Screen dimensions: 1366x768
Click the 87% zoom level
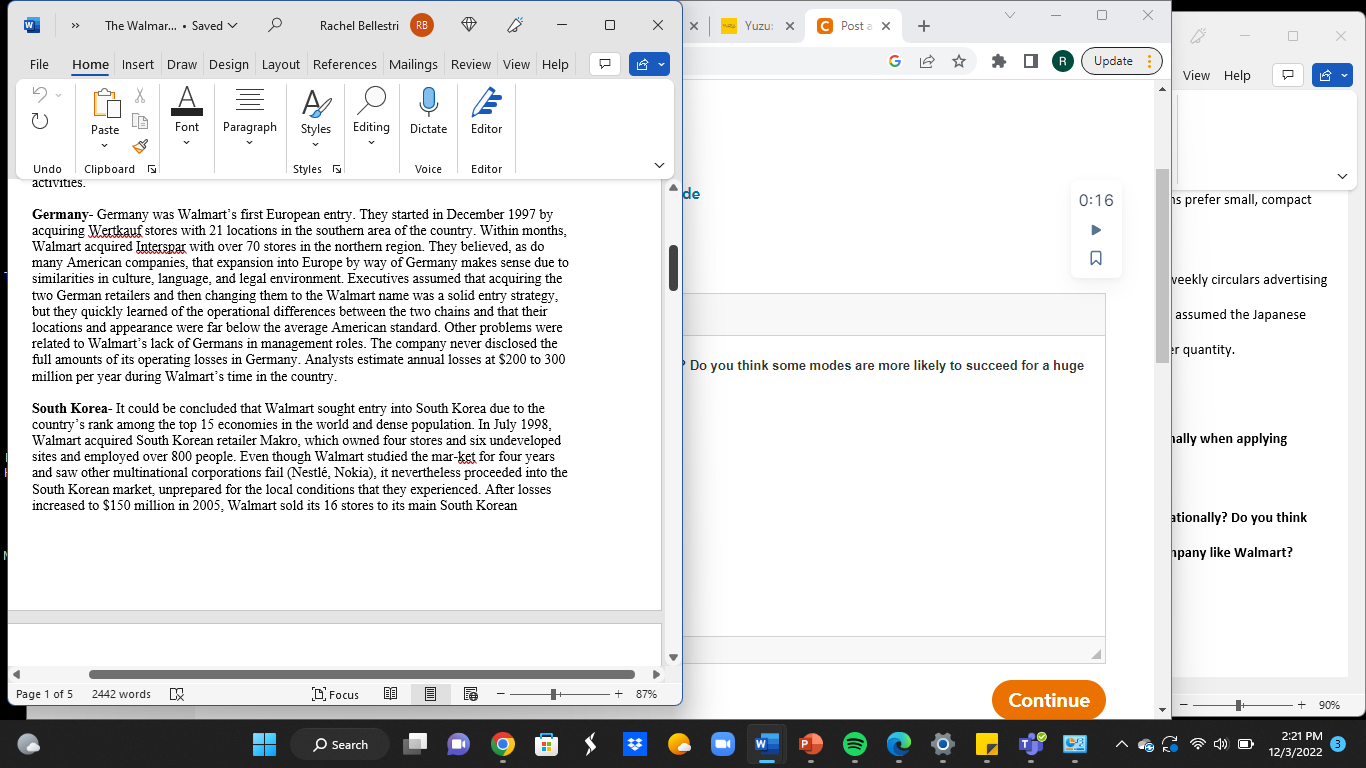pyautogui.click(x=646, y=694)
